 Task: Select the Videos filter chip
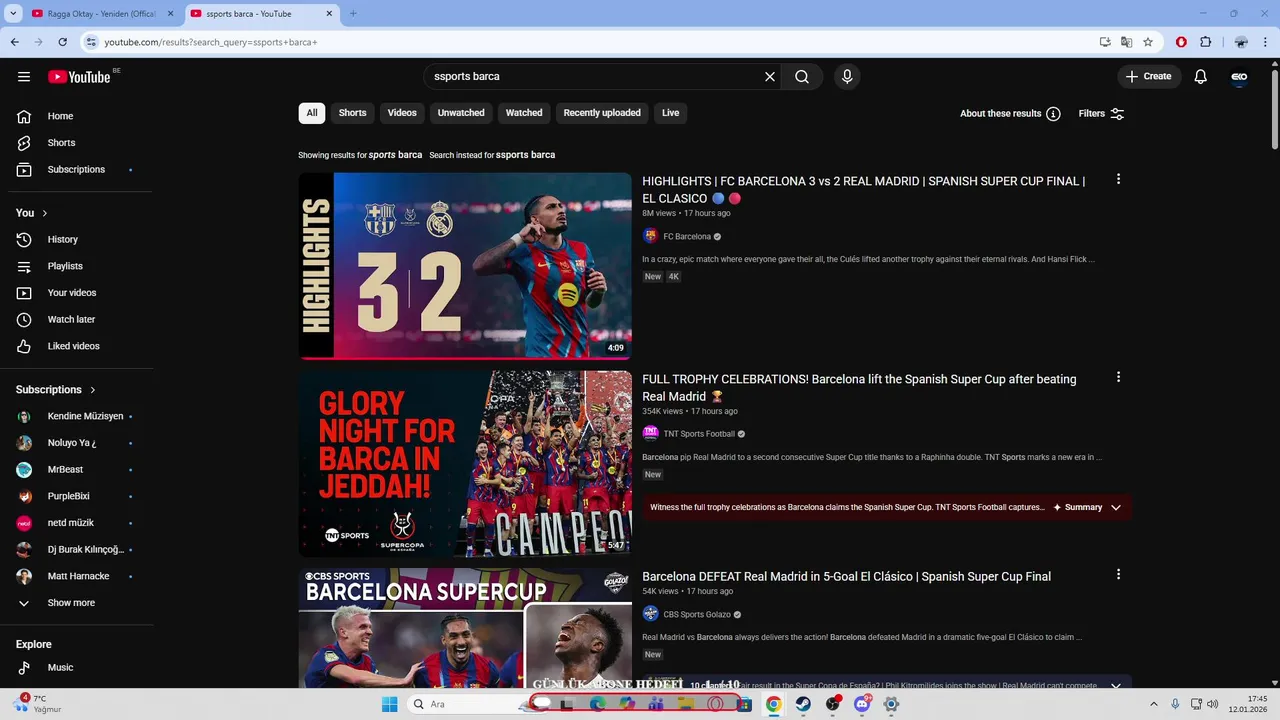click(x=402, y=113)
